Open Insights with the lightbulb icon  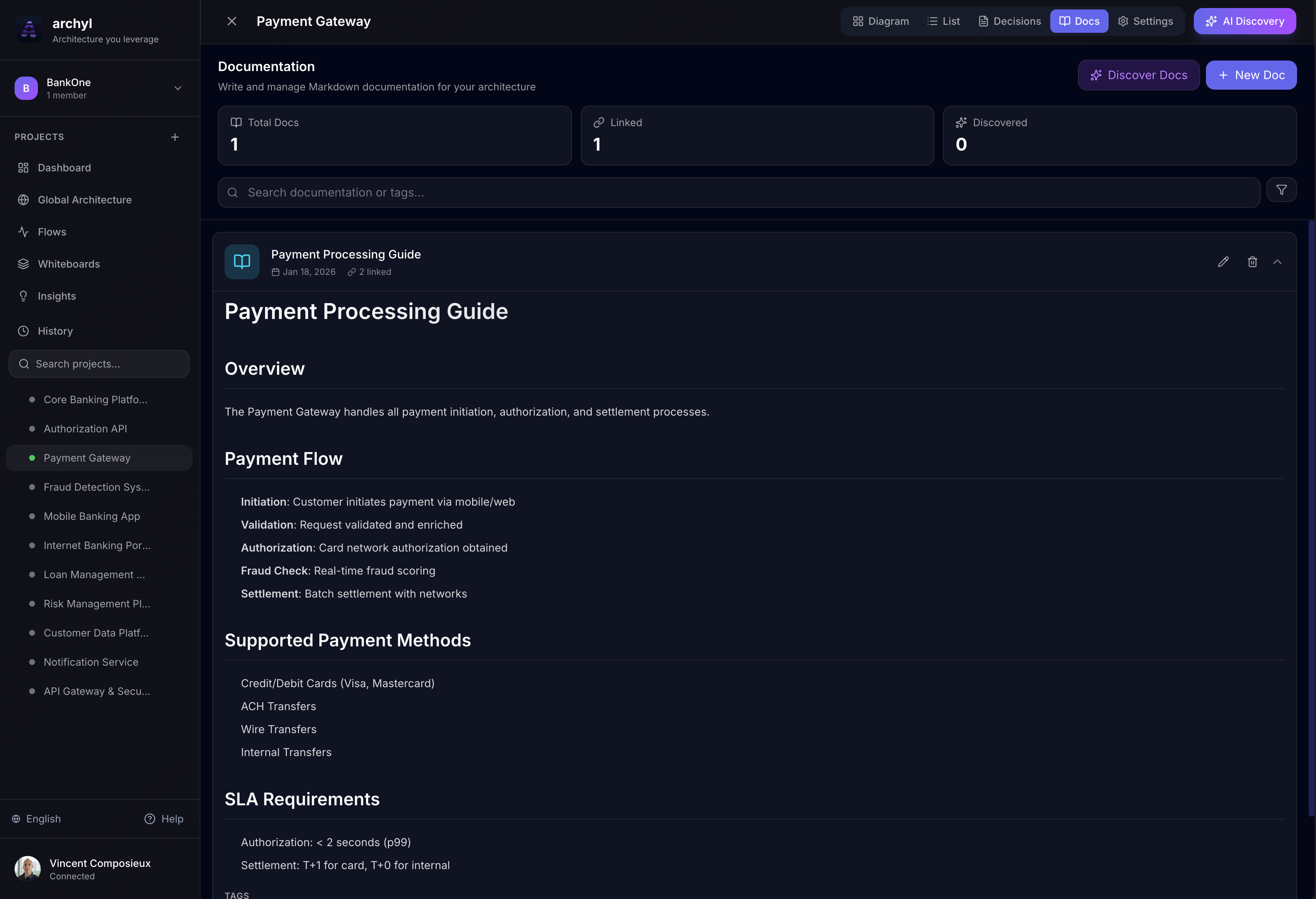(57, 296)
